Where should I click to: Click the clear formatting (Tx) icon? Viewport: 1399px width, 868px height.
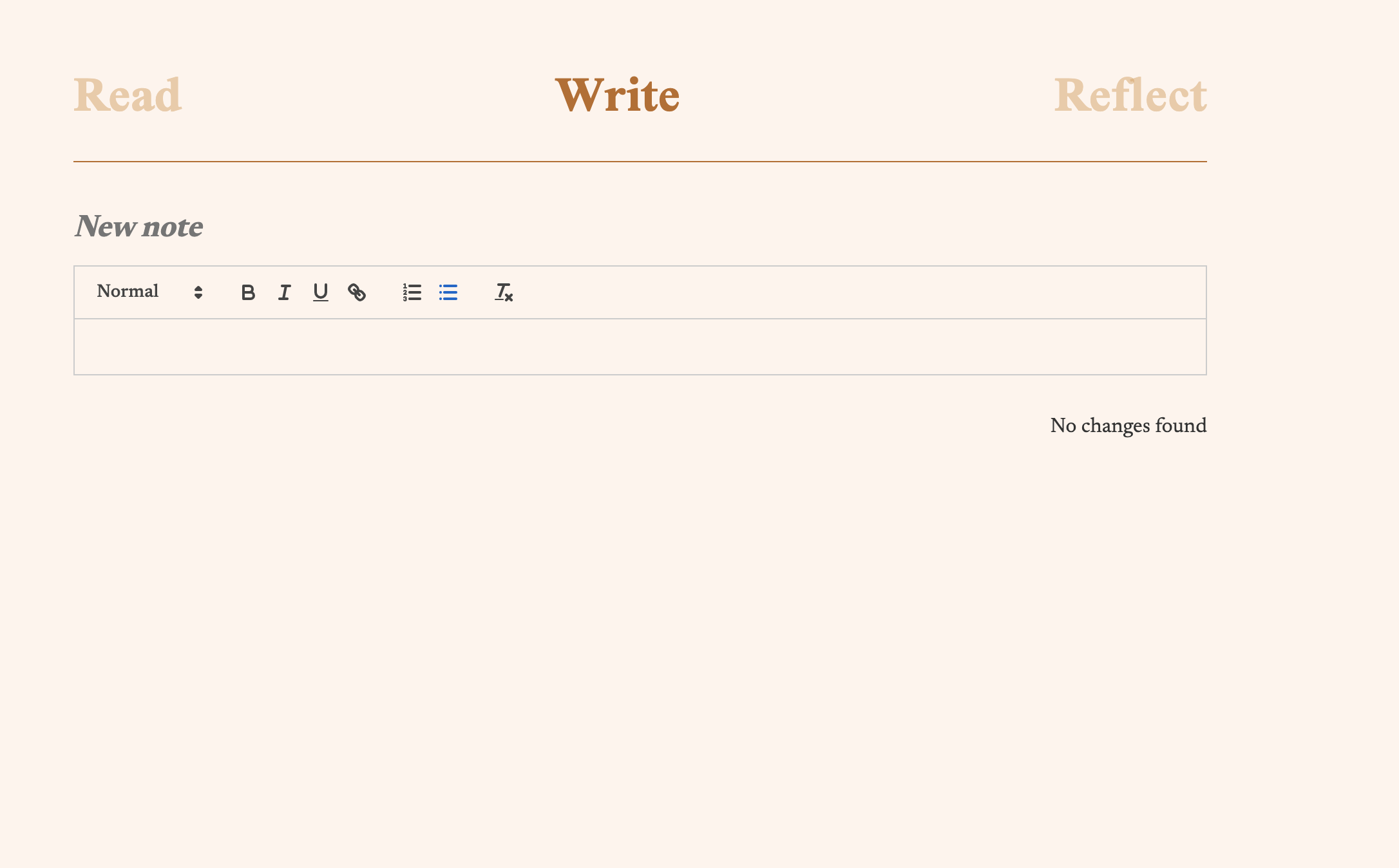(504, 292)
